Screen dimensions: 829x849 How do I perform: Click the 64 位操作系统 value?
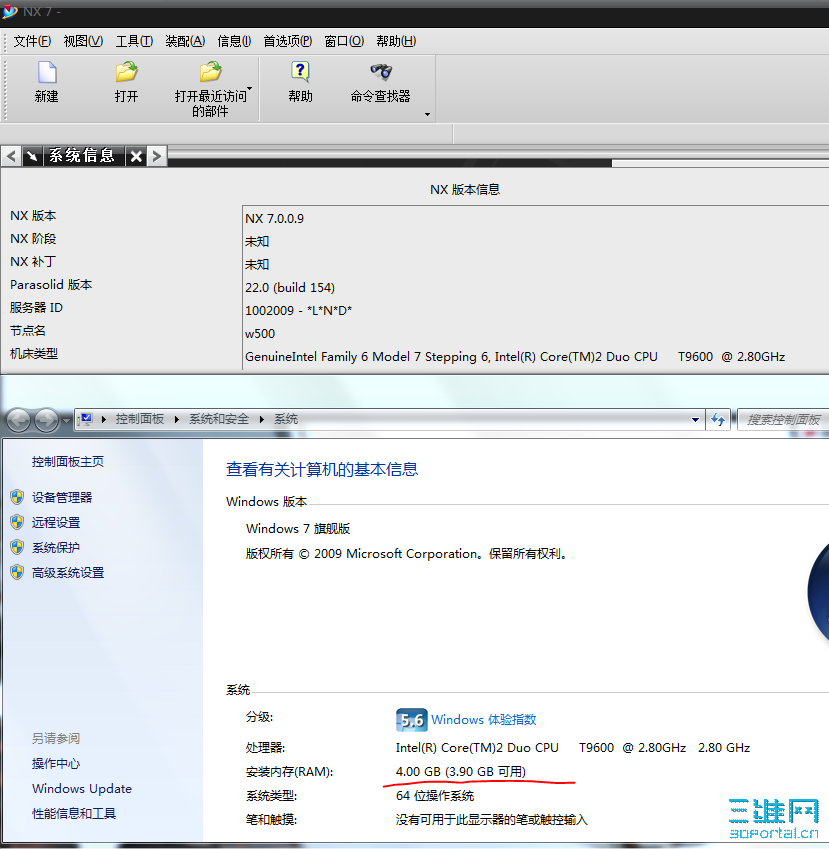pos(435,795)
